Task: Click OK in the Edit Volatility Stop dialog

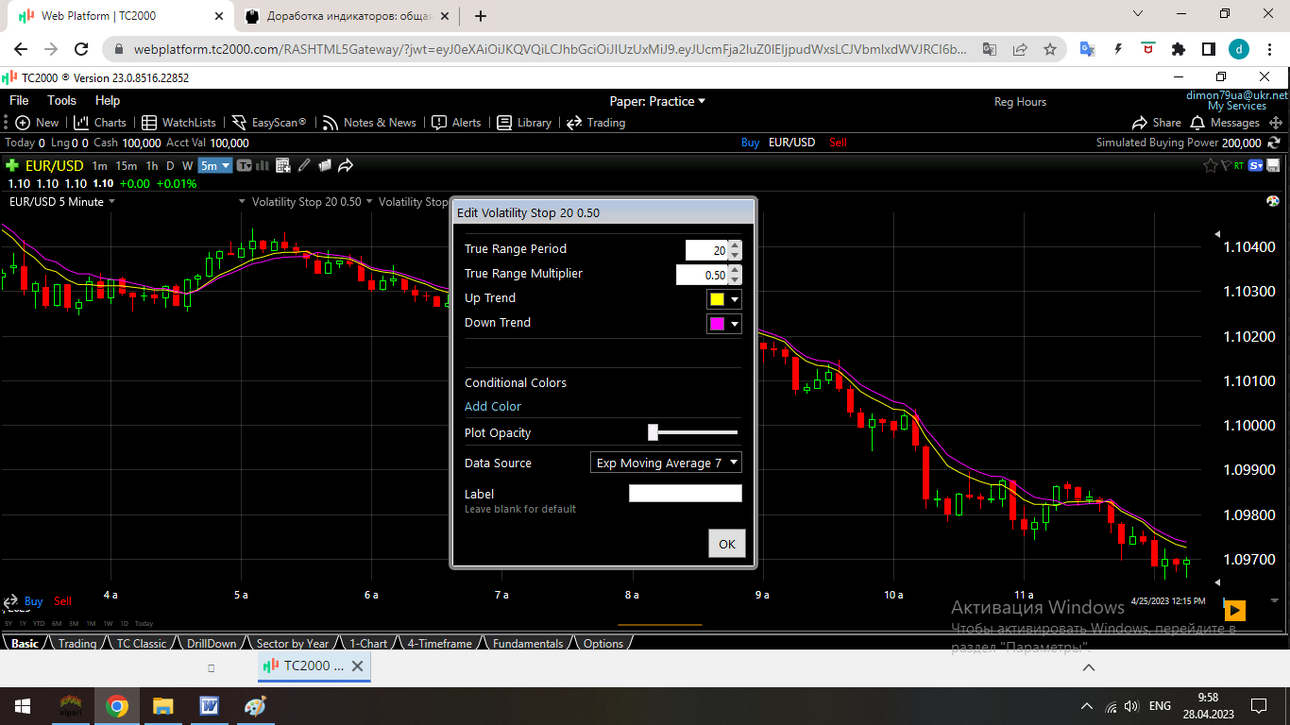Action: click(x=727, y=544)
